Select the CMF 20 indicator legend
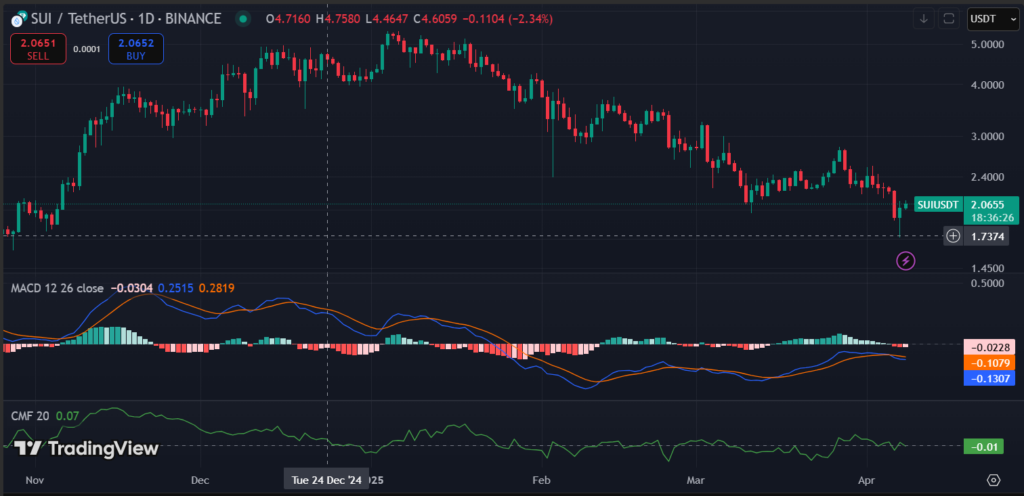The image size is (1024, 496). pyautogui.click(x=29, y=415)
